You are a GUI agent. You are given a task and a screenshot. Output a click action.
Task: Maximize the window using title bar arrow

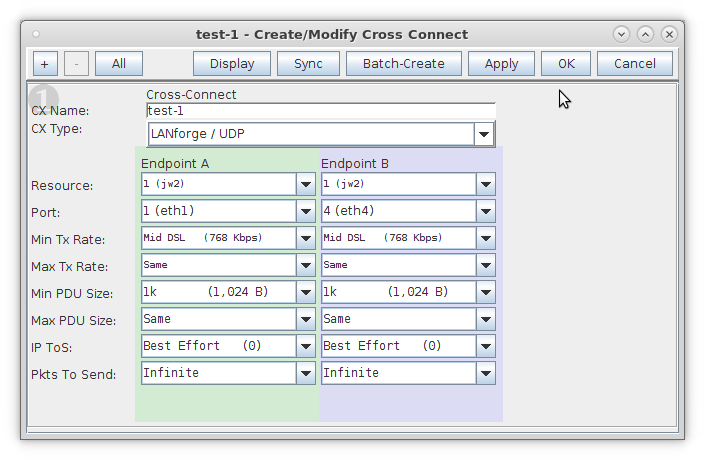pos(645,34)
